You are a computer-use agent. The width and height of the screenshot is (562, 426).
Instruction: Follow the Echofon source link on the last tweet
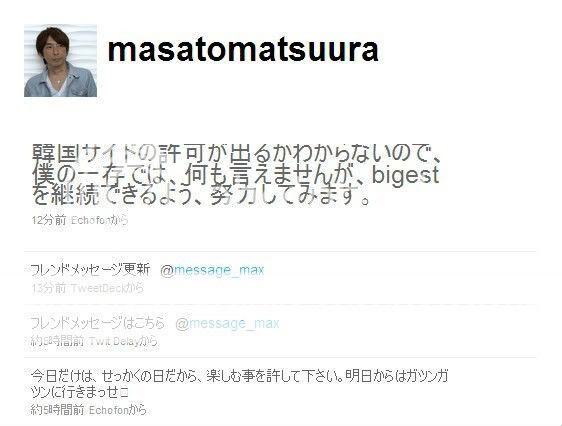108,410
